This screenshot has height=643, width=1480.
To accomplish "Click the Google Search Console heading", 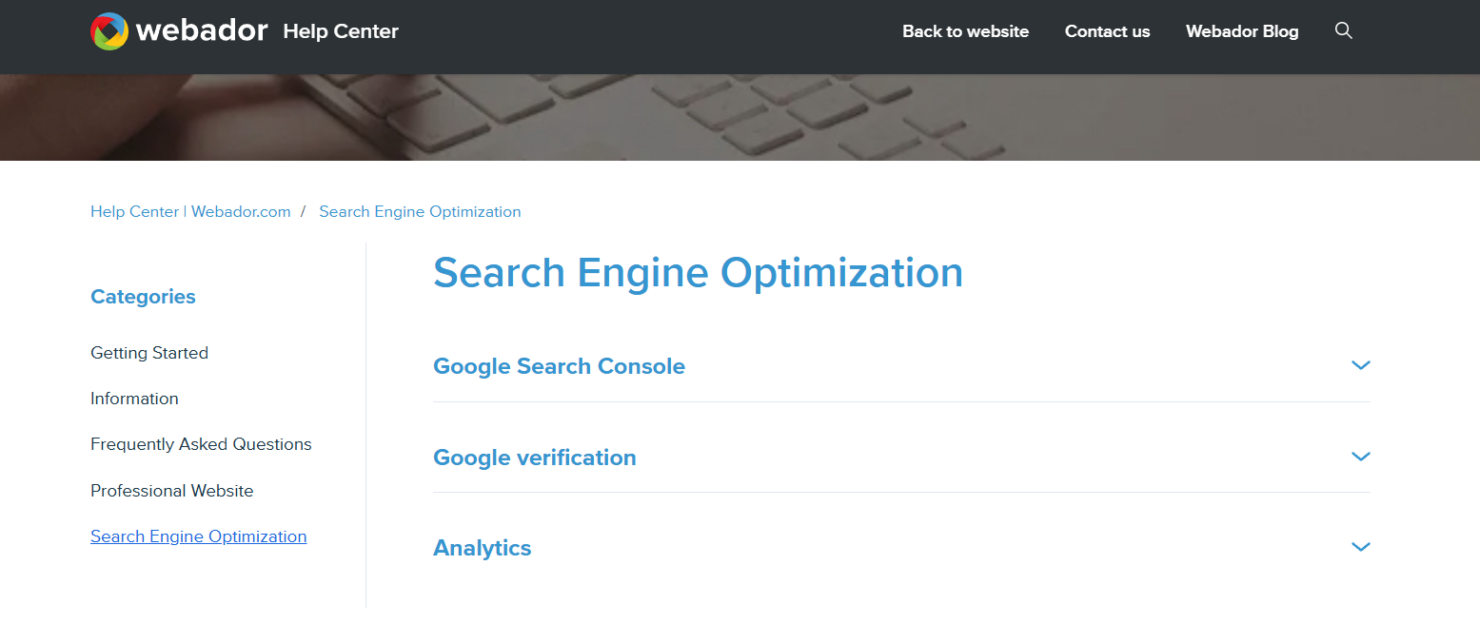I will click(559, 366).
